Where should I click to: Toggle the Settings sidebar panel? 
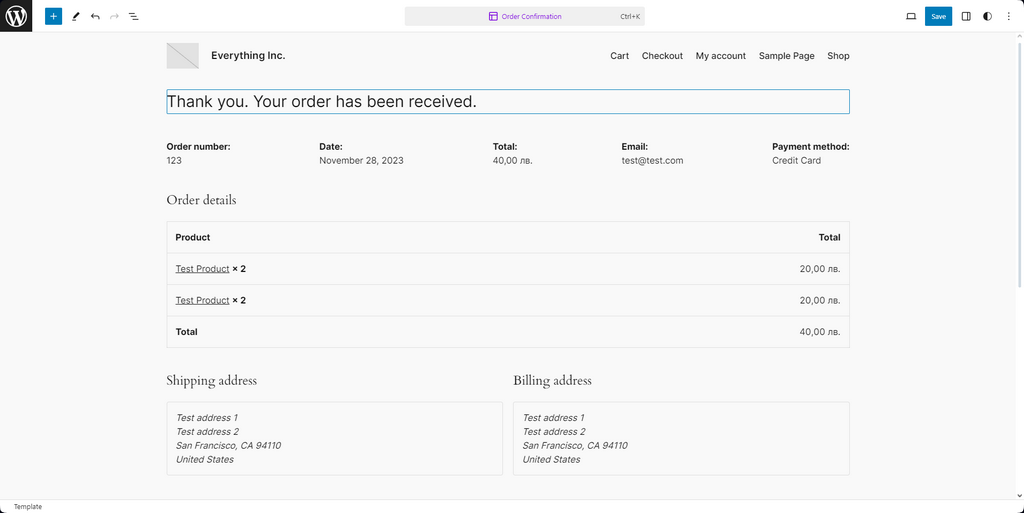(966, 16)
